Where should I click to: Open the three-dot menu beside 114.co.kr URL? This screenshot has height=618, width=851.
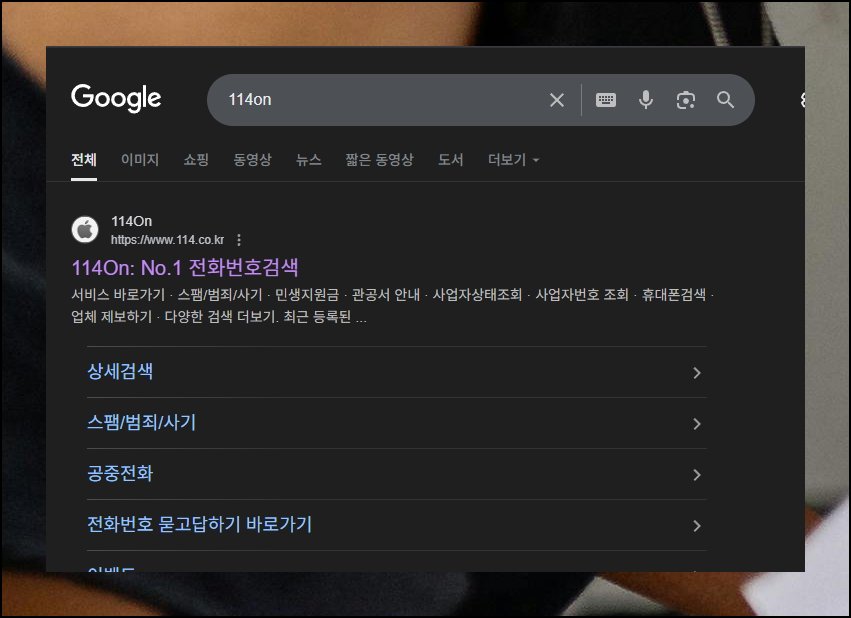[x=239, y=240]
